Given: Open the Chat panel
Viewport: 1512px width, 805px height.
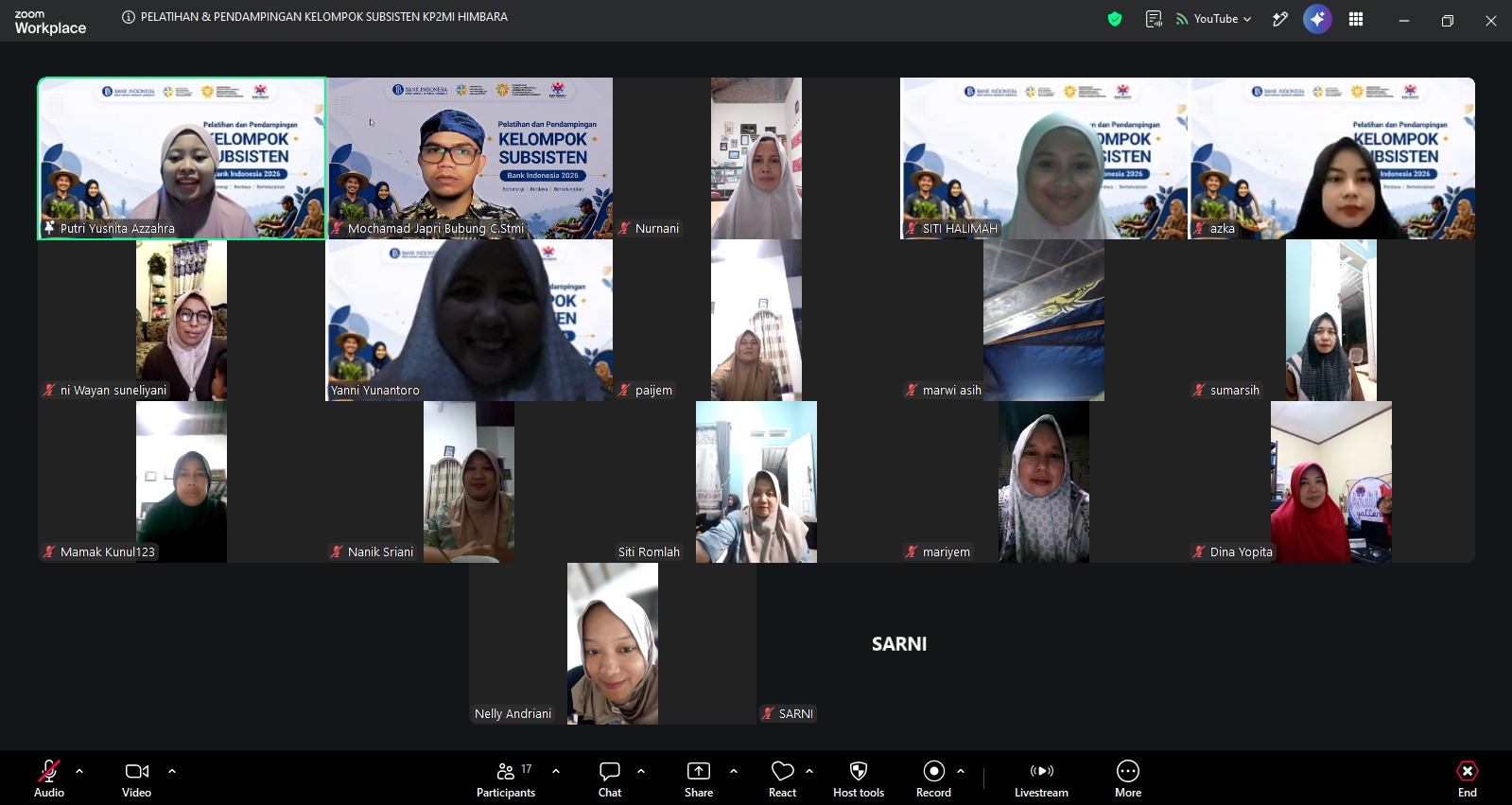Looking at the screenshot, I should coord(610,779).
